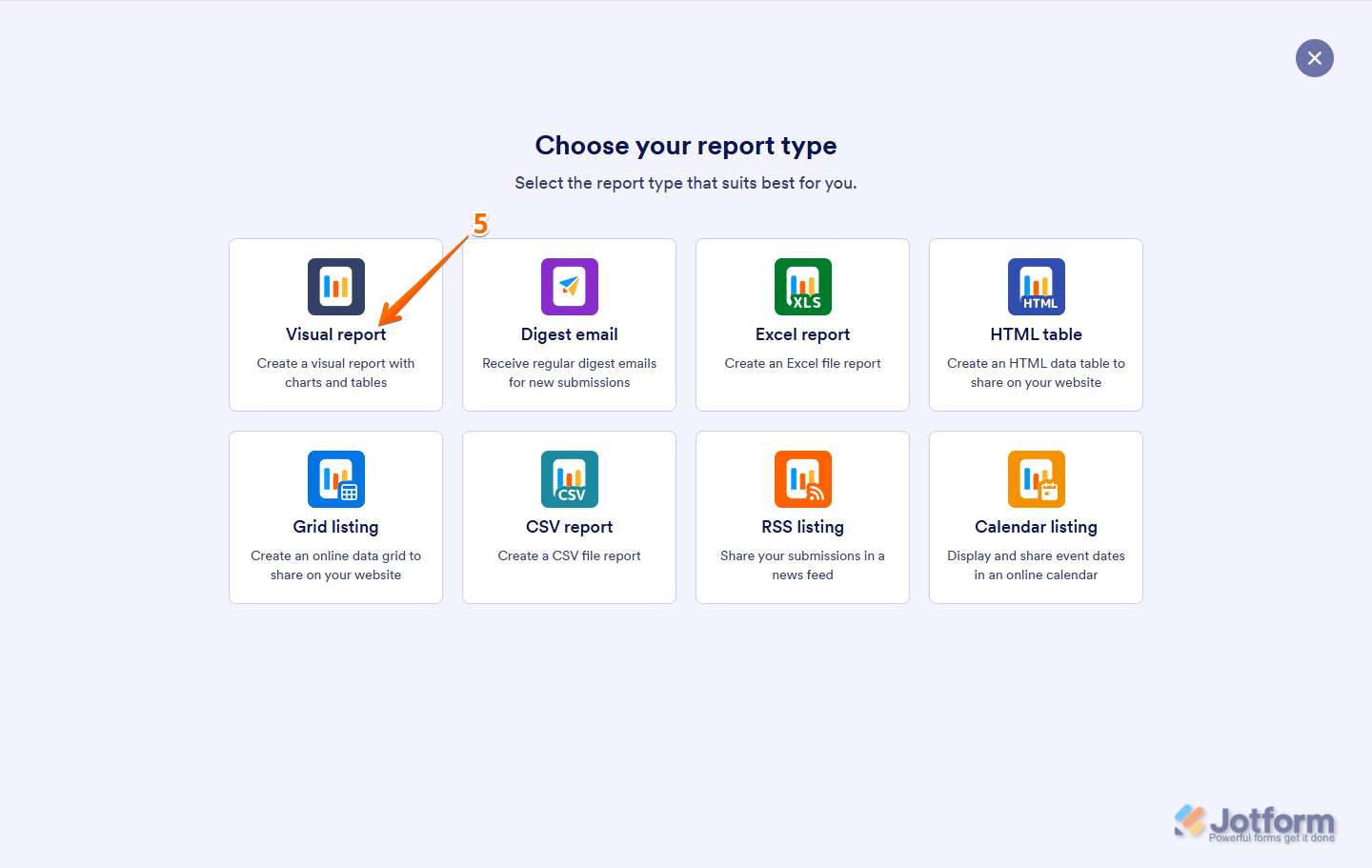Viewport: 1372px width, 868px height.
Task: Click the Digest email paper plane icon
Action: click(569, 287)
